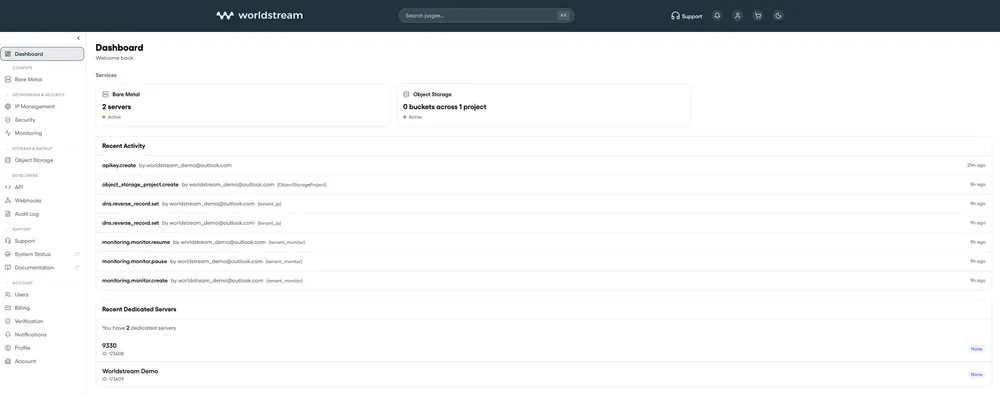The width and height of the screenshot is (1000, 395).
Task: Open shopping cart in top bar
Action: pyautogui.click(x=758, y=15)
